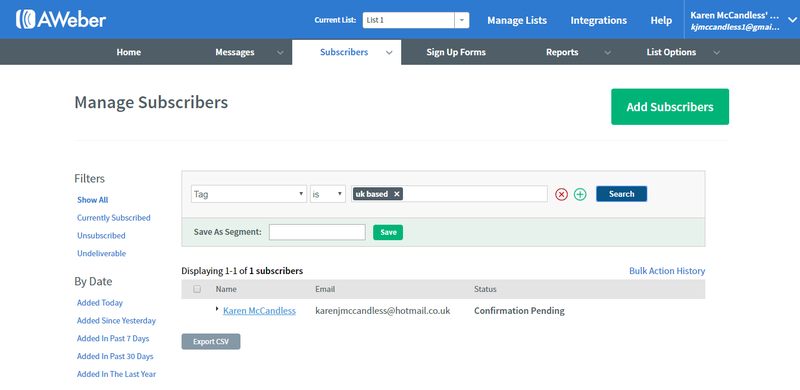800x390 pixels.
Task: Click the red remove filter icon
Action: point(561,194)
